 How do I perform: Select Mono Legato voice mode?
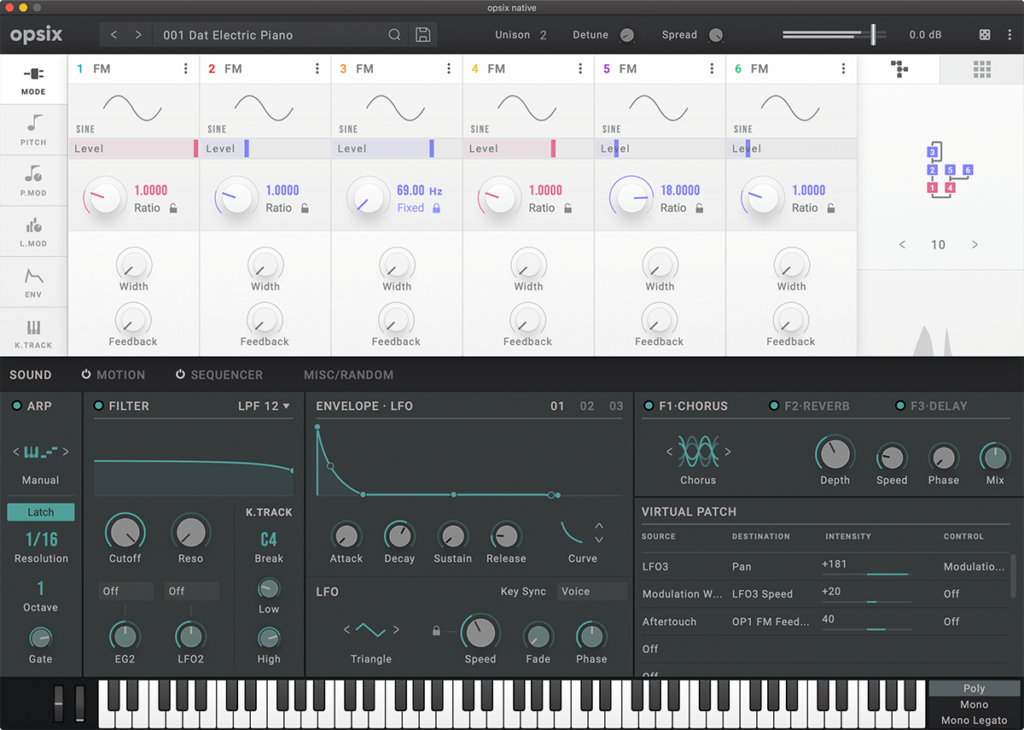pyautogui.click(x=974, y=719)
